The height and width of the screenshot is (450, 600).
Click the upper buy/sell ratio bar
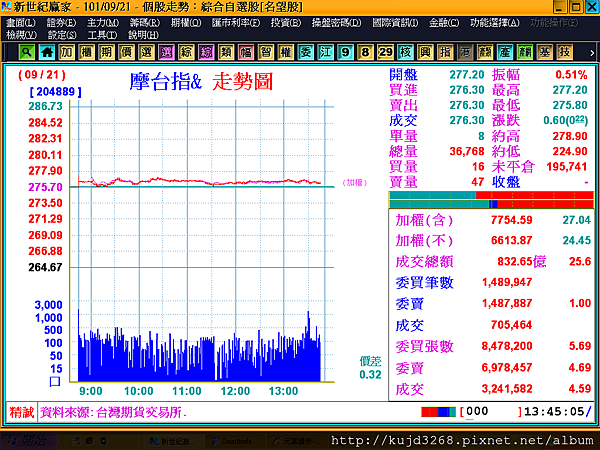(491, 196)
